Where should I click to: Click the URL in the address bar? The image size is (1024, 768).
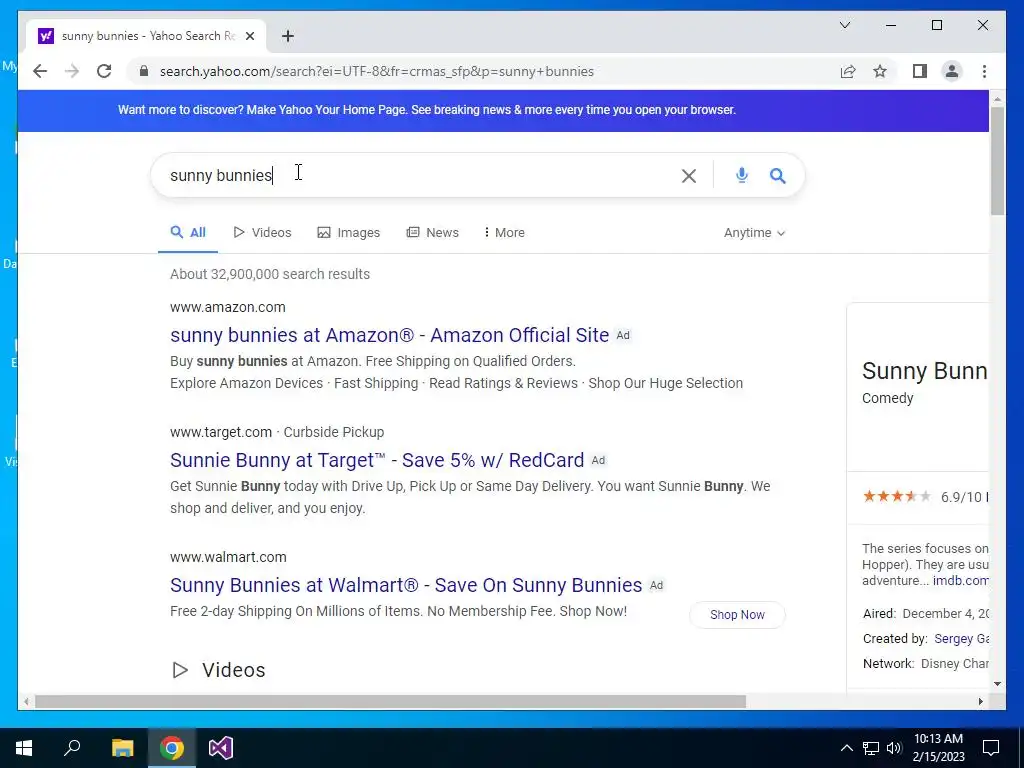coord(377,71)
